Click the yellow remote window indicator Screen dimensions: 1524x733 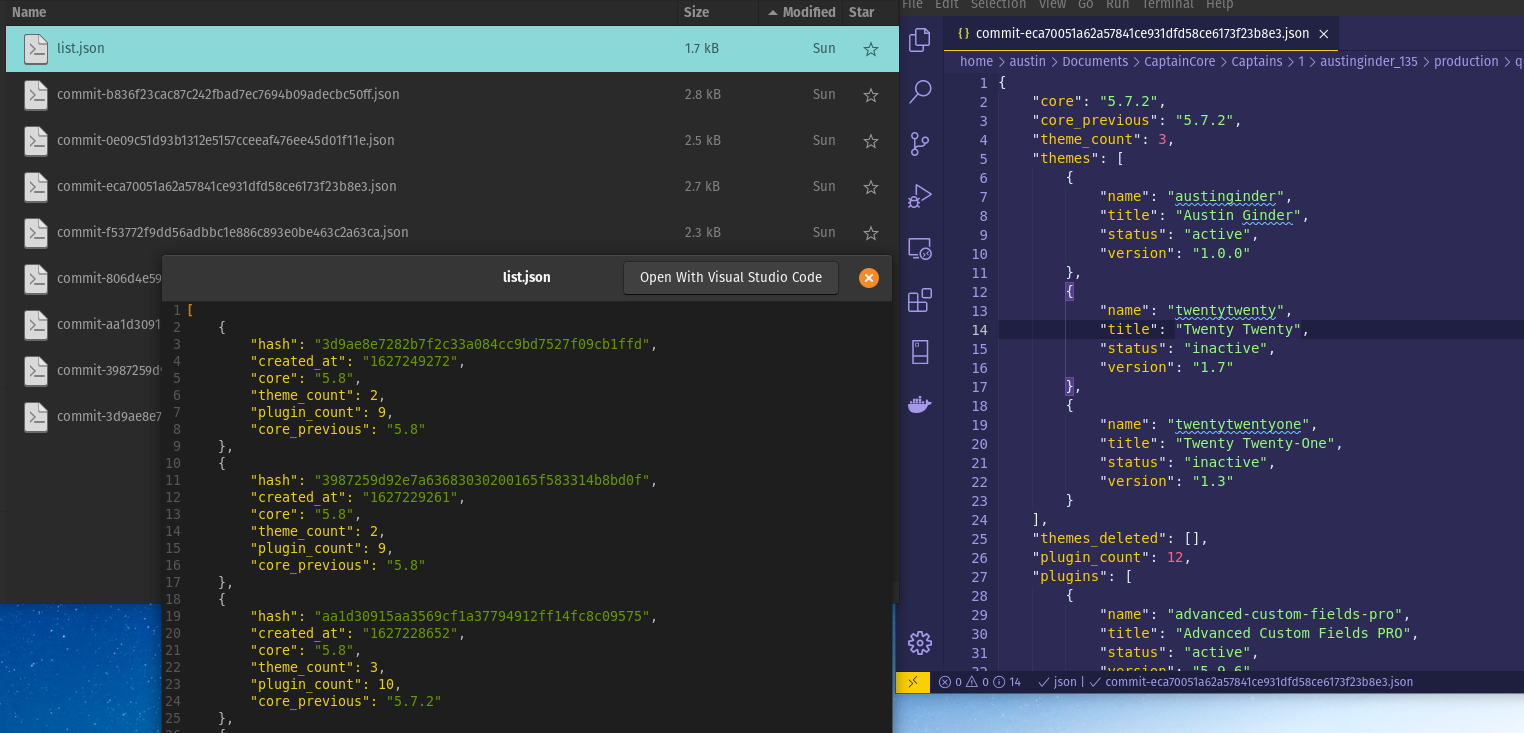[913, 682]
